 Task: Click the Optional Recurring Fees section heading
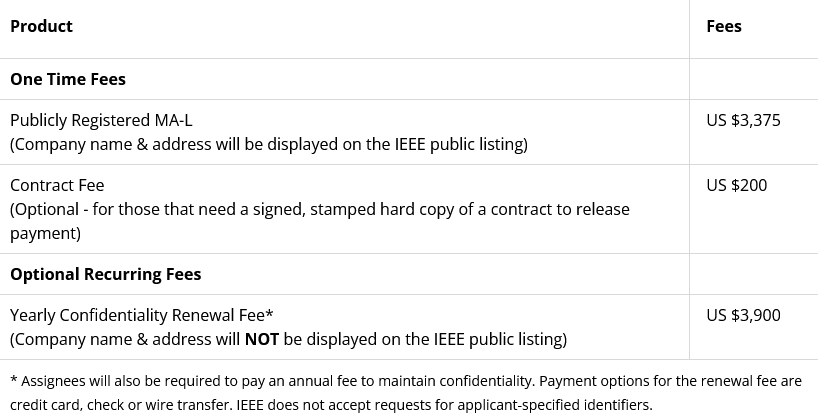(105, 274)
